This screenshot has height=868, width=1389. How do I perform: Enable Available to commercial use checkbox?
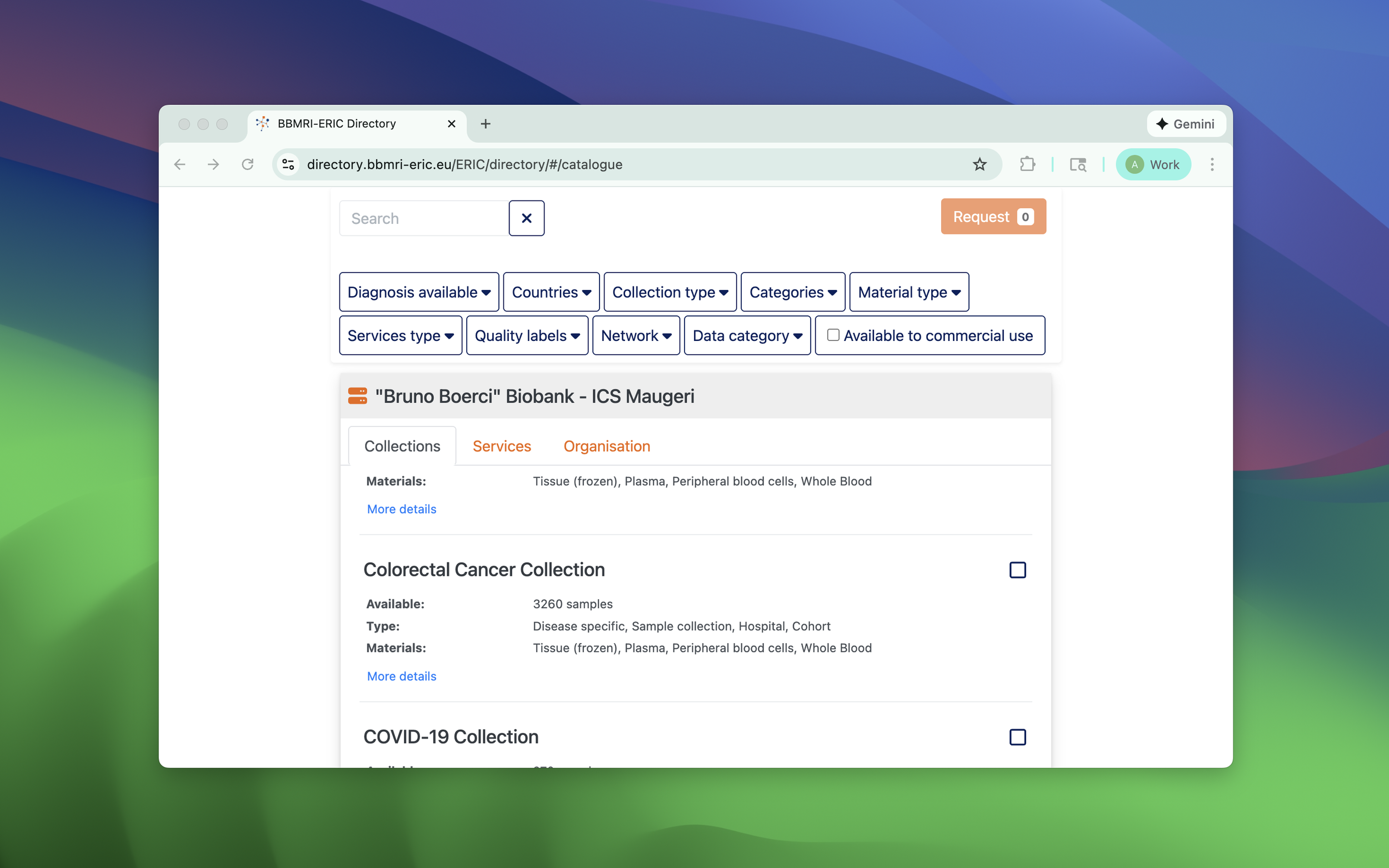[x=833, y=335]
